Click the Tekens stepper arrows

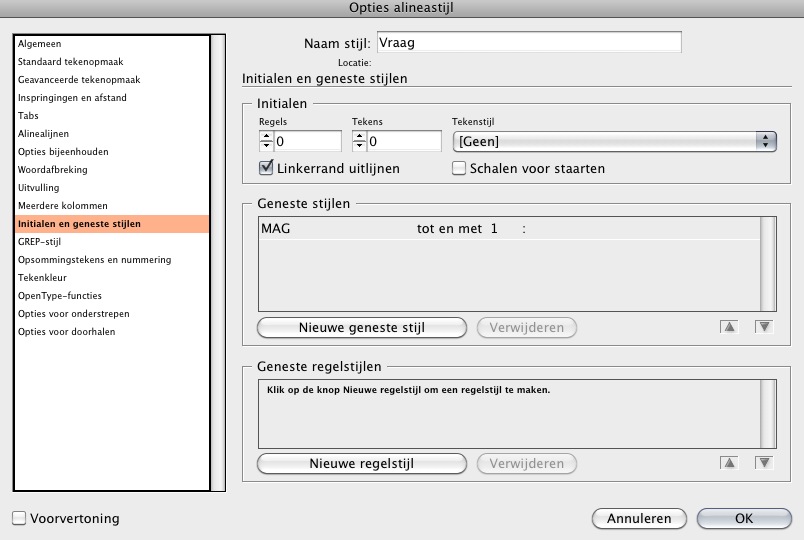(359, 141)
